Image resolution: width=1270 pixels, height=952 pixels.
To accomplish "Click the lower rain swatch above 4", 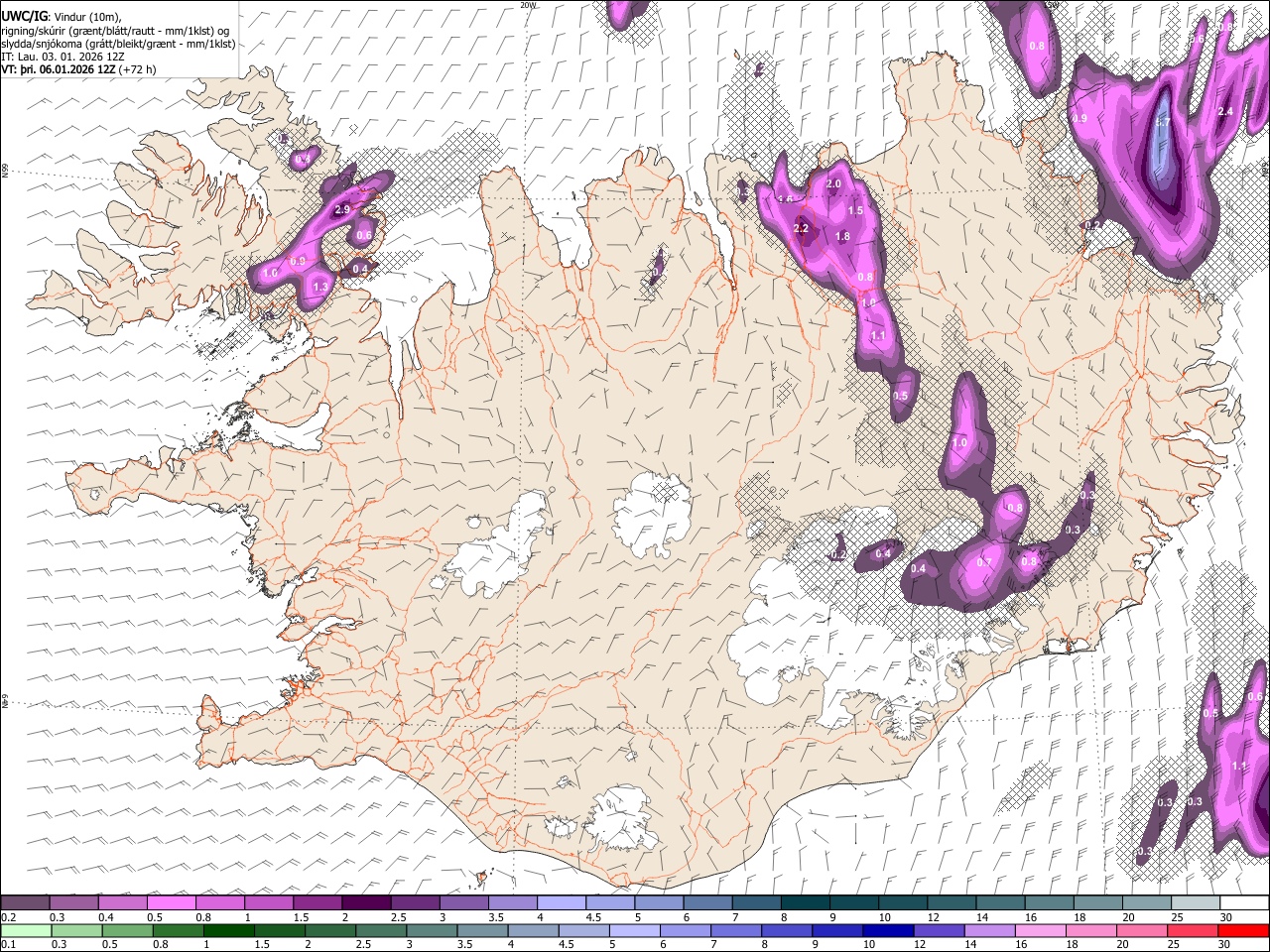I will click(533, 930).
